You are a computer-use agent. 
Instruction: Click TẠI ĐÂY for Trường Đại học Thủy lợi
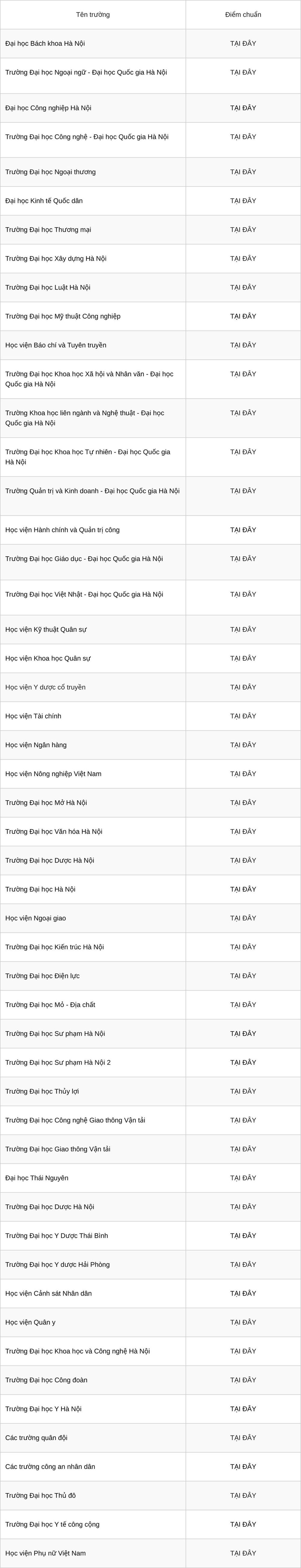point(243,1091)
